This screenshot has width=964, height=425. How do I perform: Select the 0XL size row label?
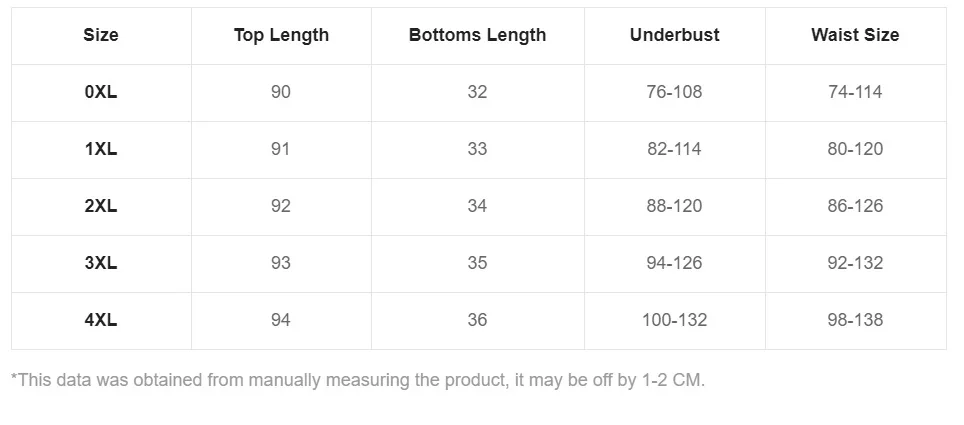tap(101, 92)
